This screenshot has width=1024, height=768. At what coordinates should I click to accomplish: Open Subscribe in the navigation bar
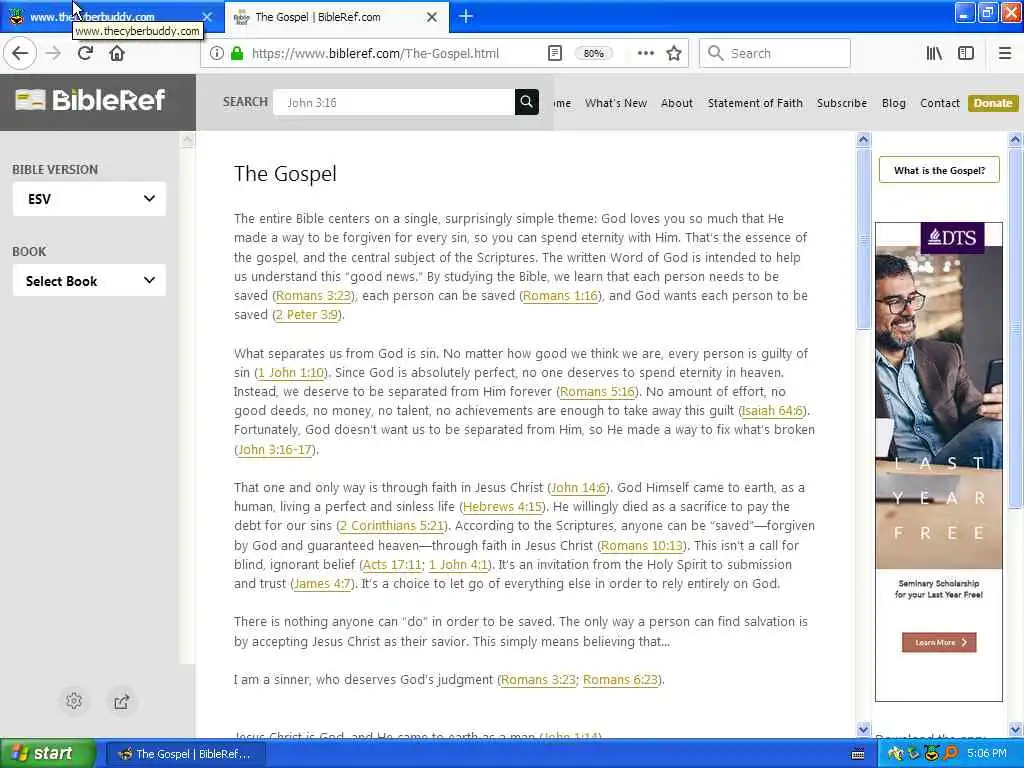842,103
